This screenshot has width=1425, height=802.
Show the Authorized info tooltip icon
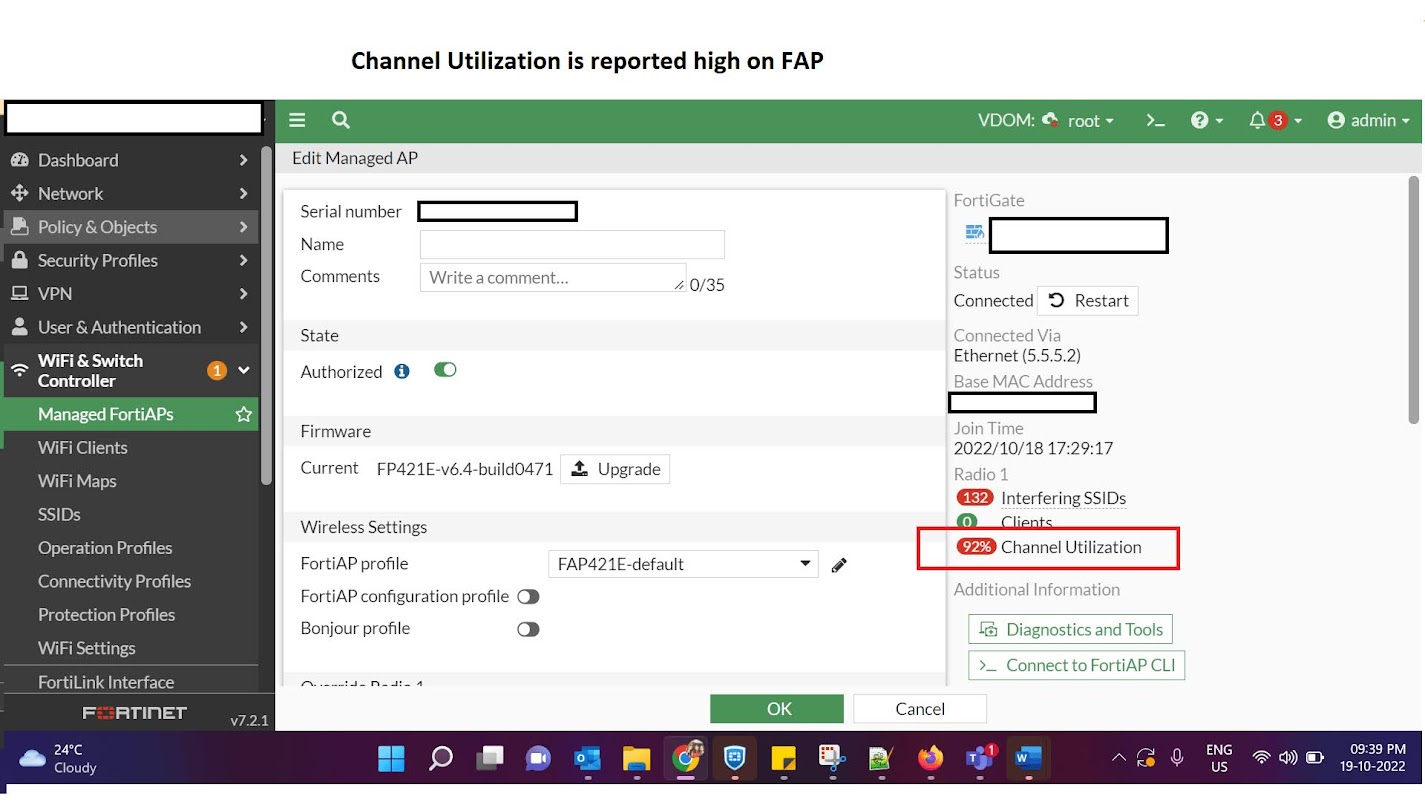click(x=402, y=371)
